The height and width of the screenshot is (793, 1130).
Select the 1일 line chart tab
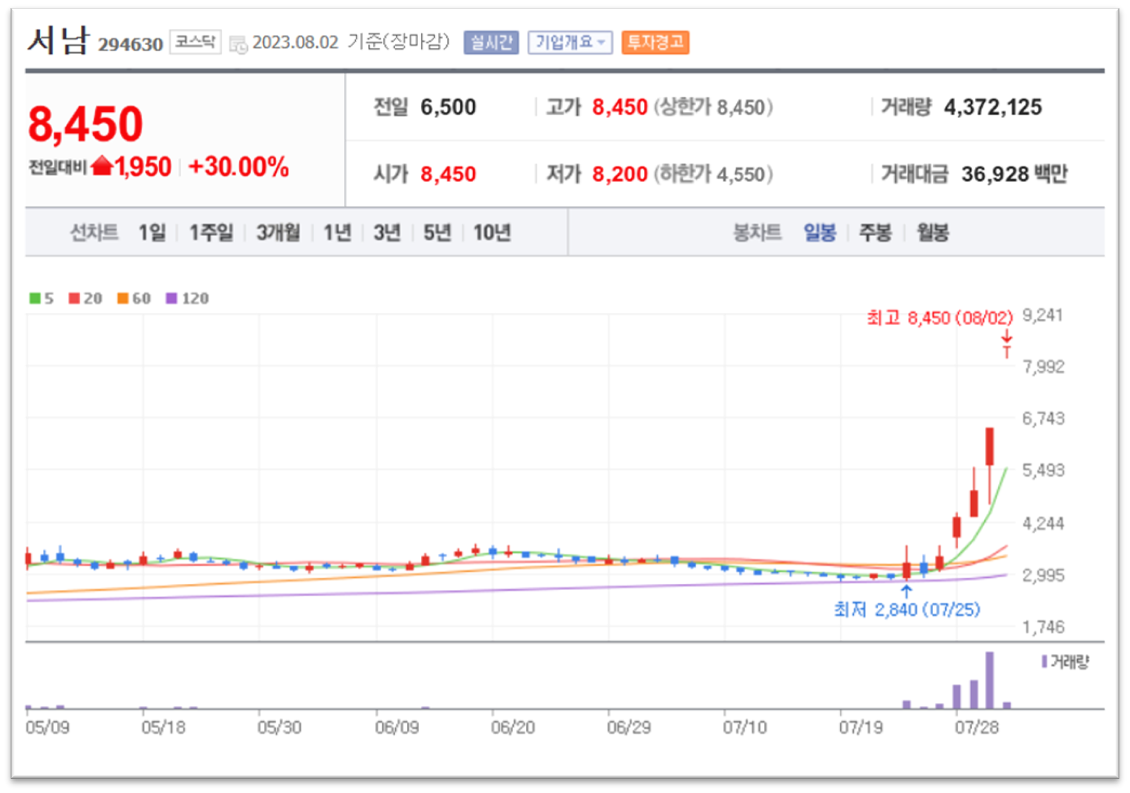[x=152, y=232]
